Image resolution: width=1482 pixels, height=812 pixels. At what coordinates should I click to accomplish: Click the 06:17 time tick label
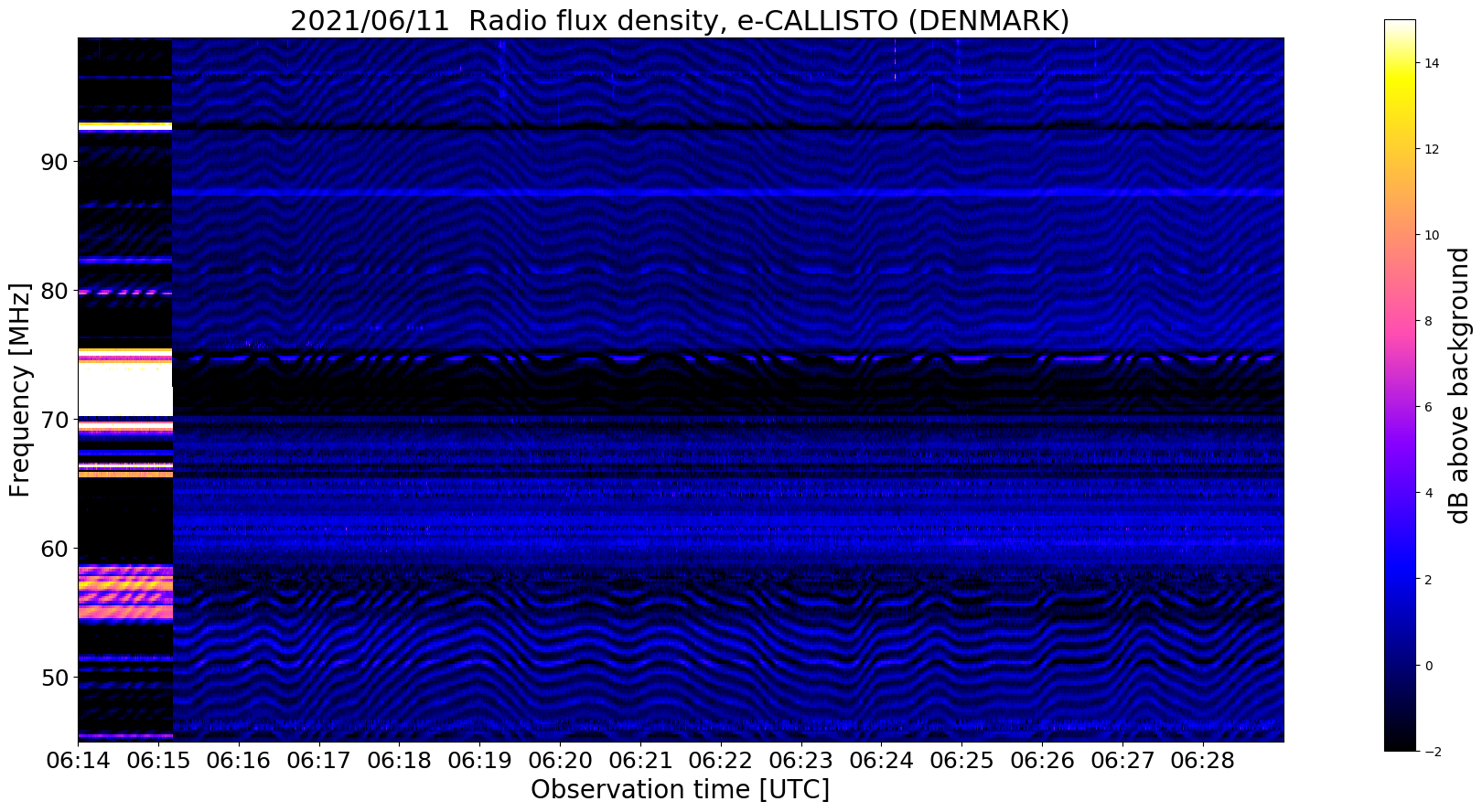tap(318, 761)
